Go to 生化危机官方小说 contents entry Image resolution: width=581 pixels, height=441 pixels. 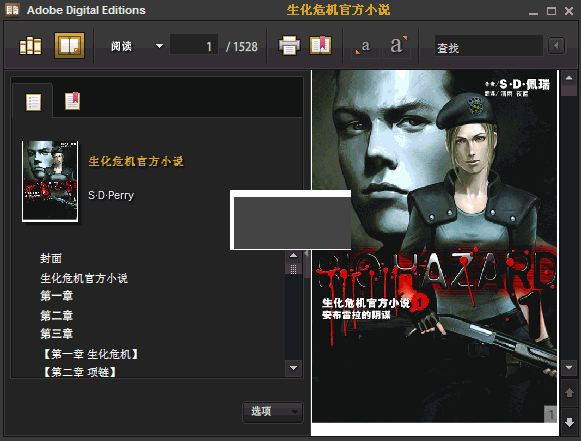pyautogui.click(x=84, y=278)
